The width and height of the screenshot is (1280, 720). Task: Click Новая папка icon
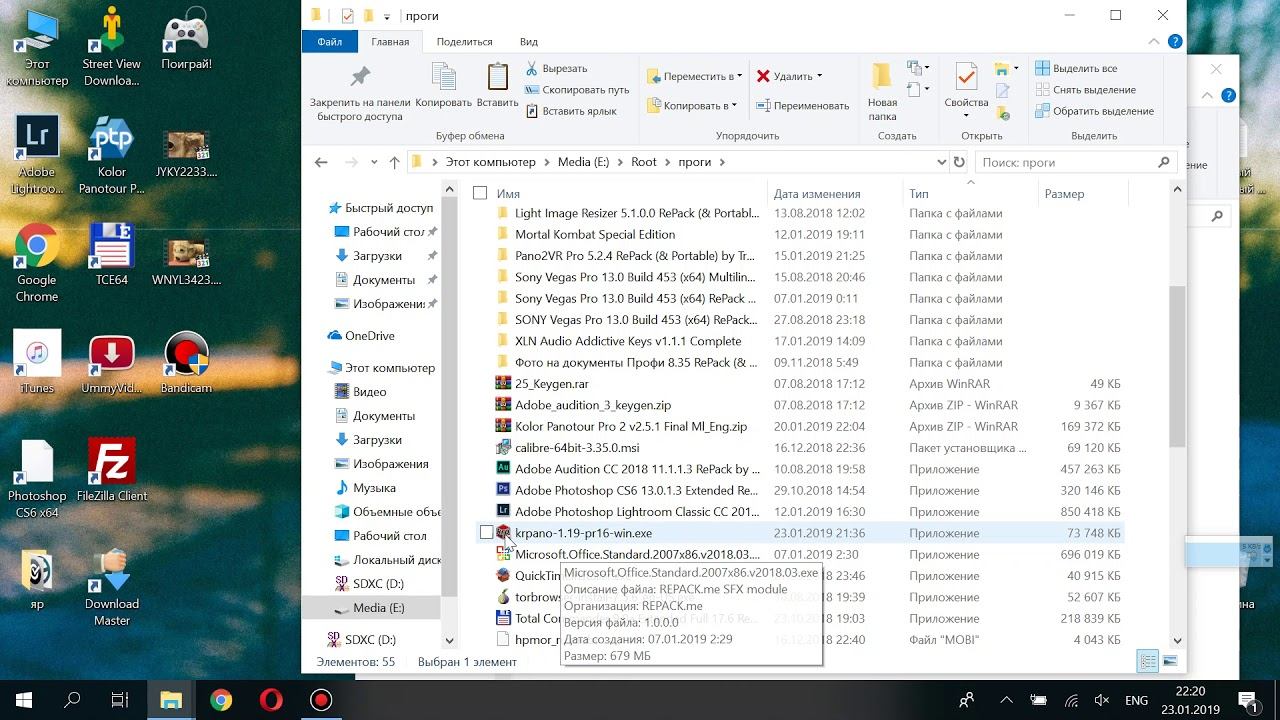pyautogui.click(x=882, y=77)
